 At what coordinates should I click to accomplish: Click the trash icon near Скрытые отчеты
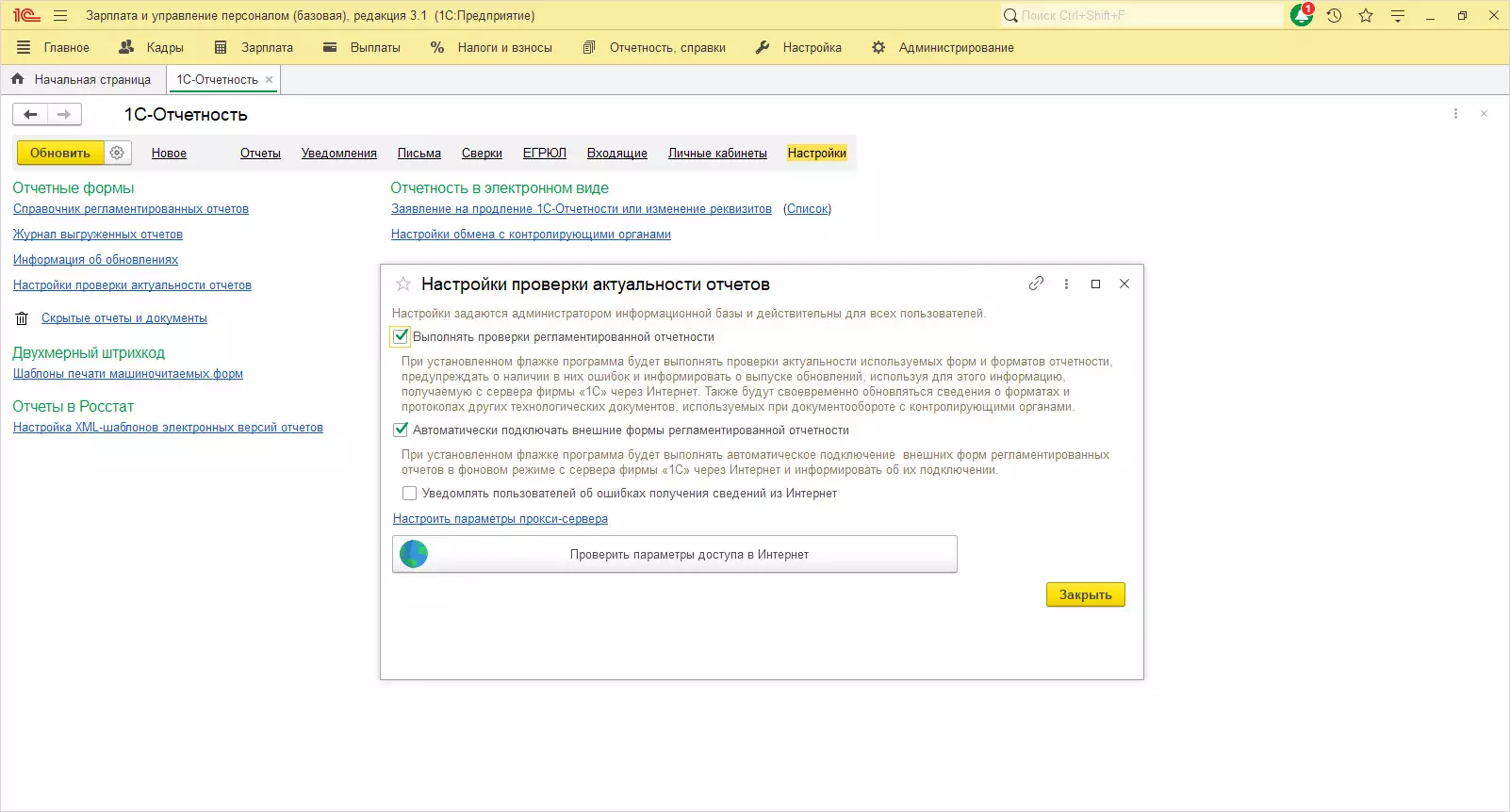tap(22, 318)
